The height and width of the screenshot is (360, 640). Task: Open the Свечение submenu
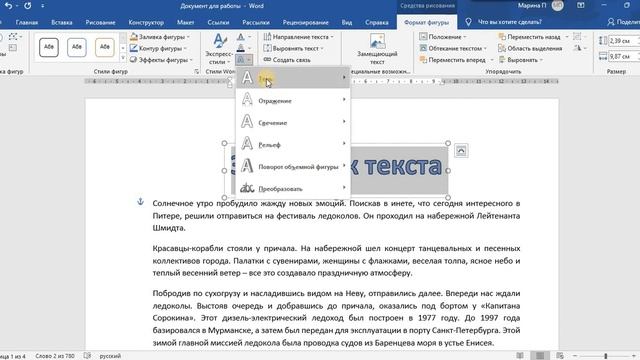point(293,122)
